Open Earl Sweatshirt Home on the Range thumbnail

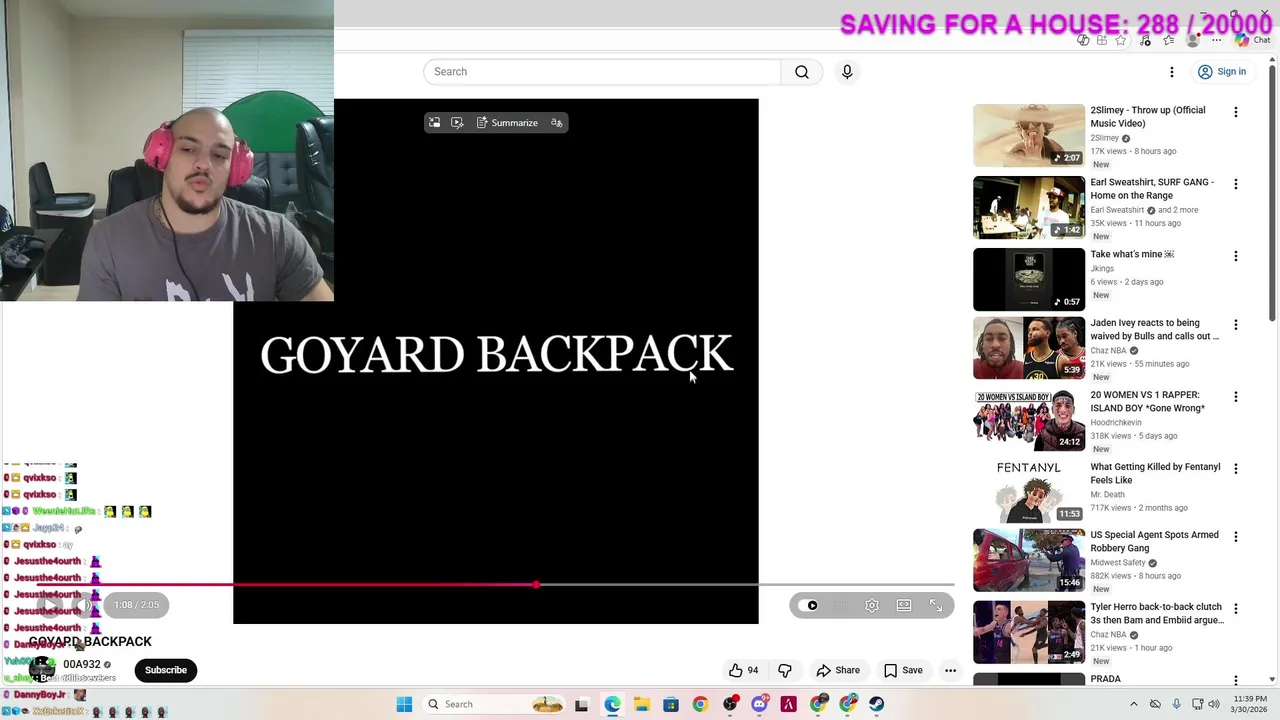pos(1029,207)
